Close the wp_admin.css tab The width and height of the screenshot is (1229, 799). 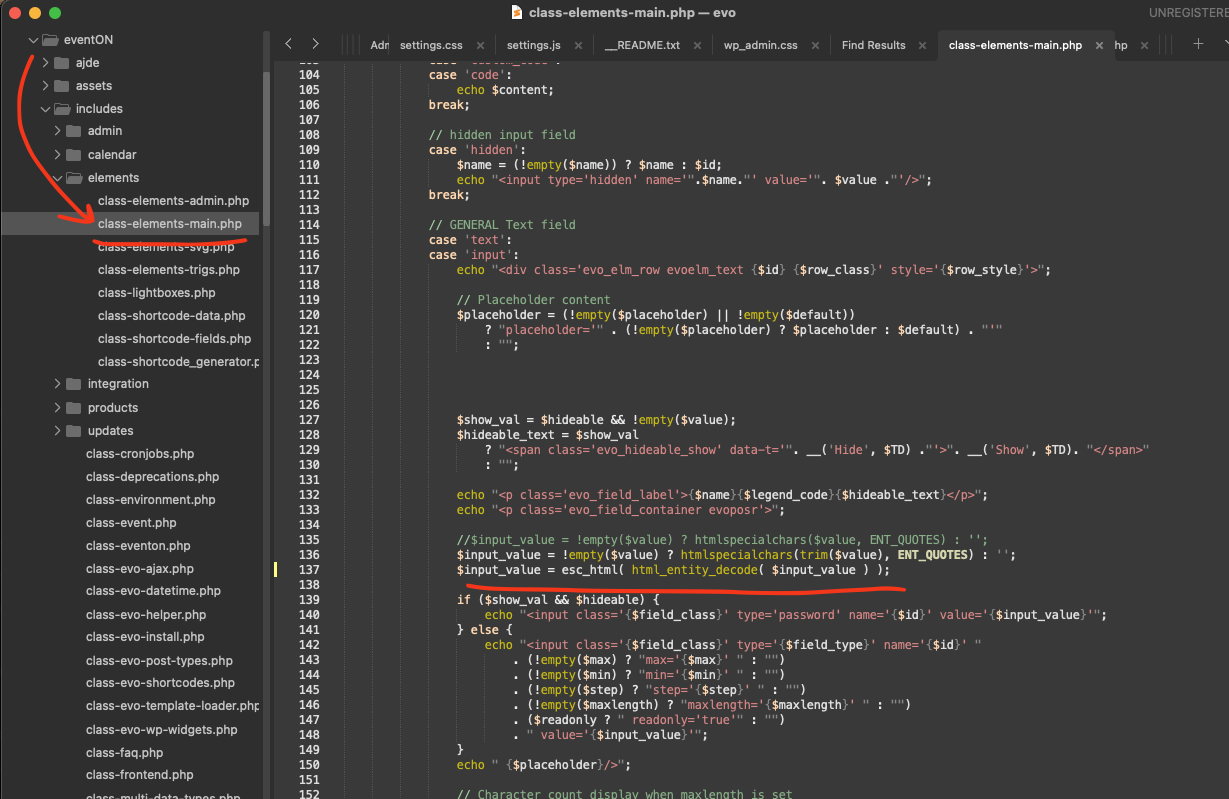click(816, 46)
